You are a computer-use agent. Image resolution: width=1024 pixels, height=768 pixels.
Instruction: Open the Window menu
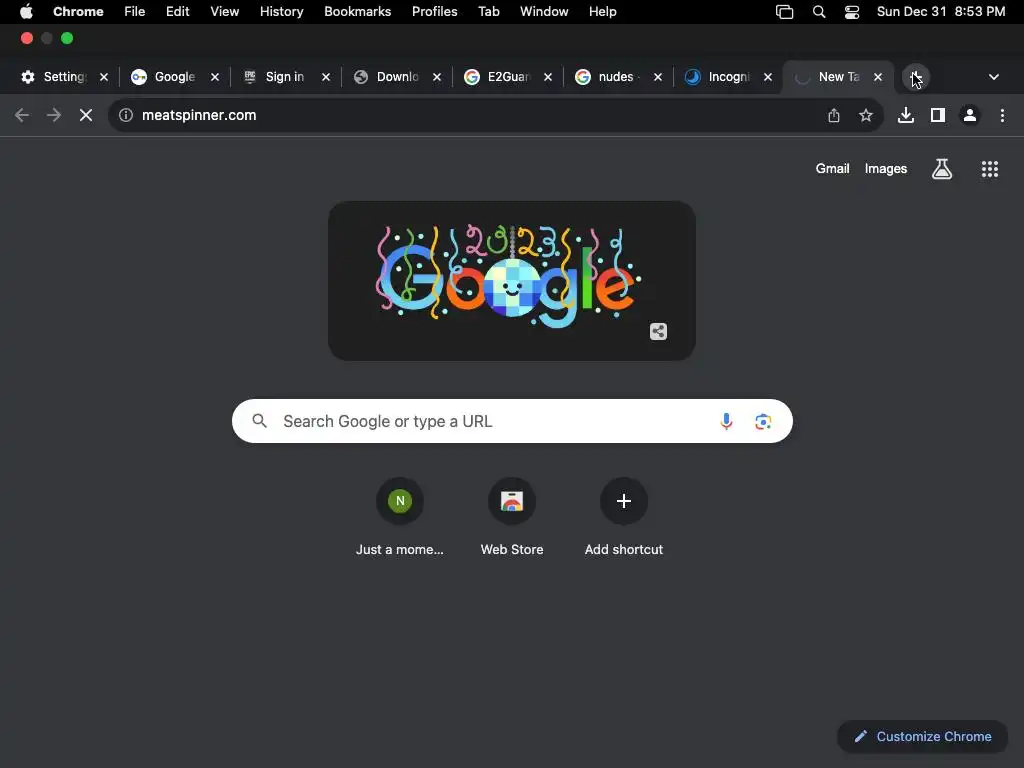[544, 12]
